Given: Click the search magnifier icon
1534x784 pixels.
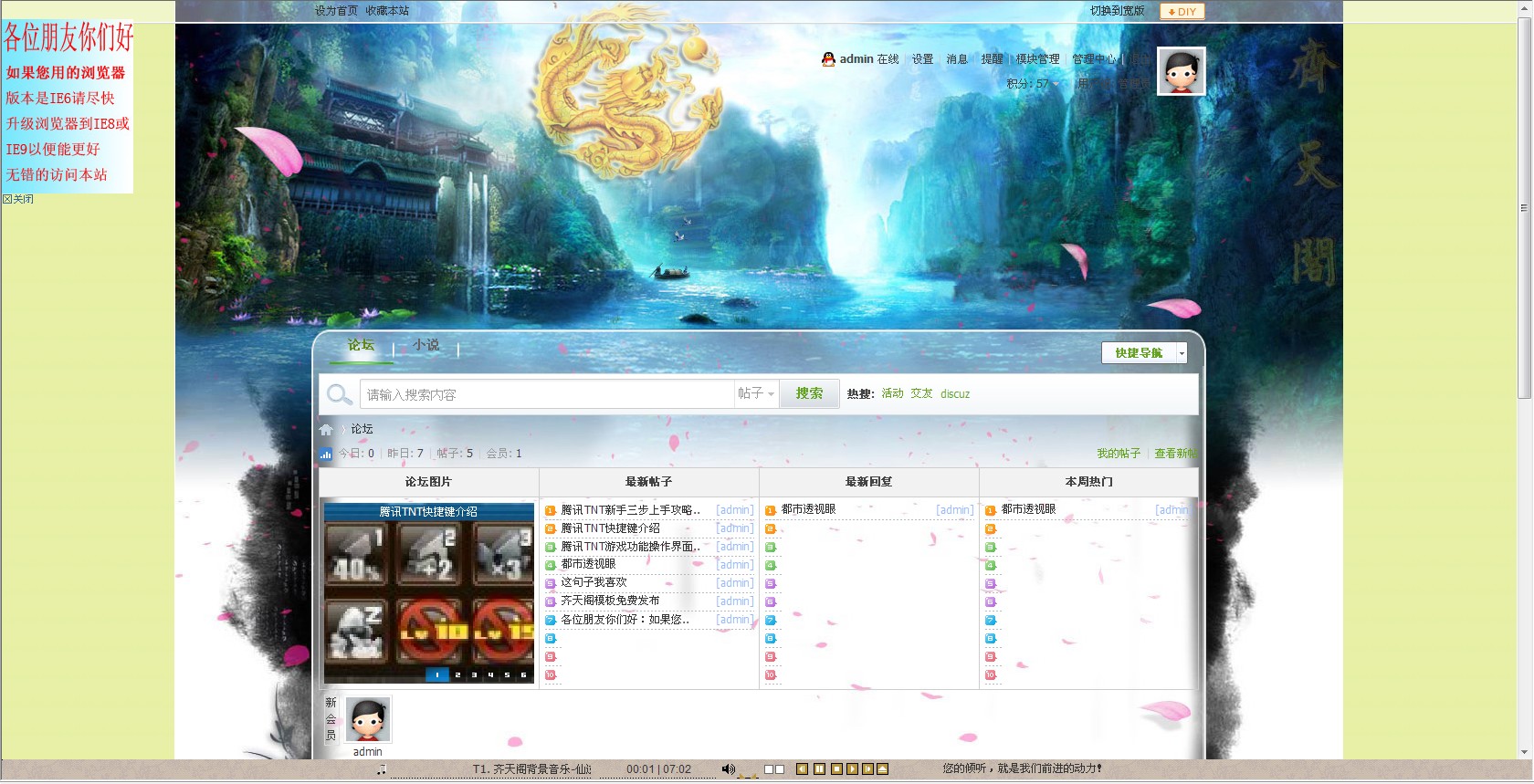Looking at the screenshot, I should pyautogui.click(x=339, y=394).
